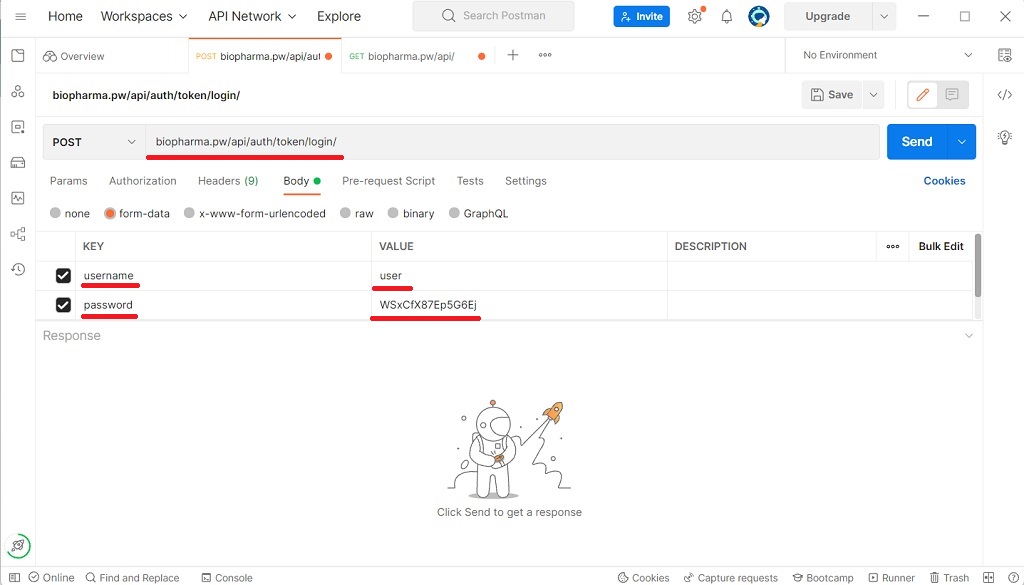Screen dimensions: 1024x585
Task: Open the code snippet icon
Action: click(x=1005, y=95)
